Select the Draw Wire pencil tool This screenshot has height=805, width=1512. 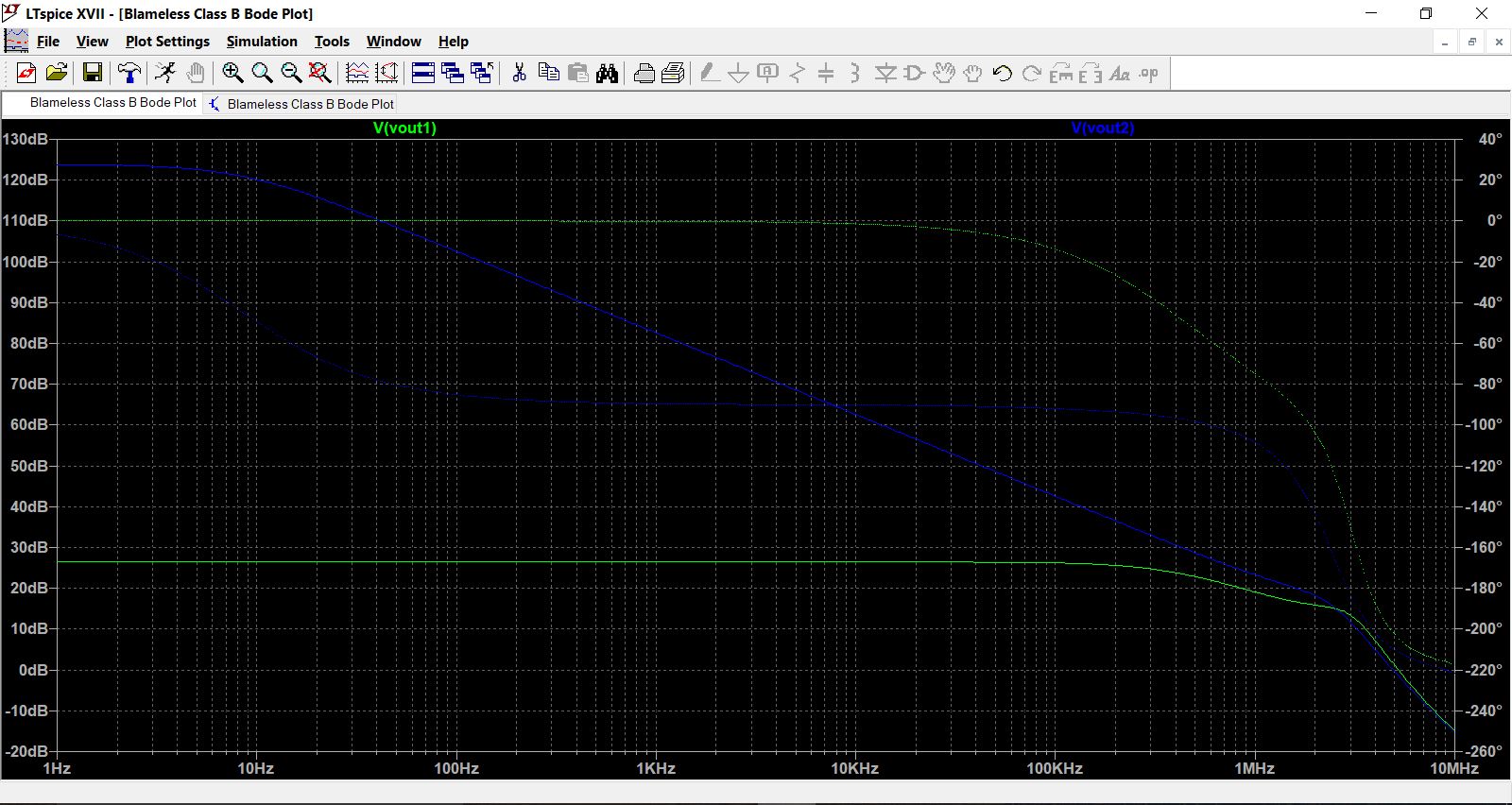710,73
